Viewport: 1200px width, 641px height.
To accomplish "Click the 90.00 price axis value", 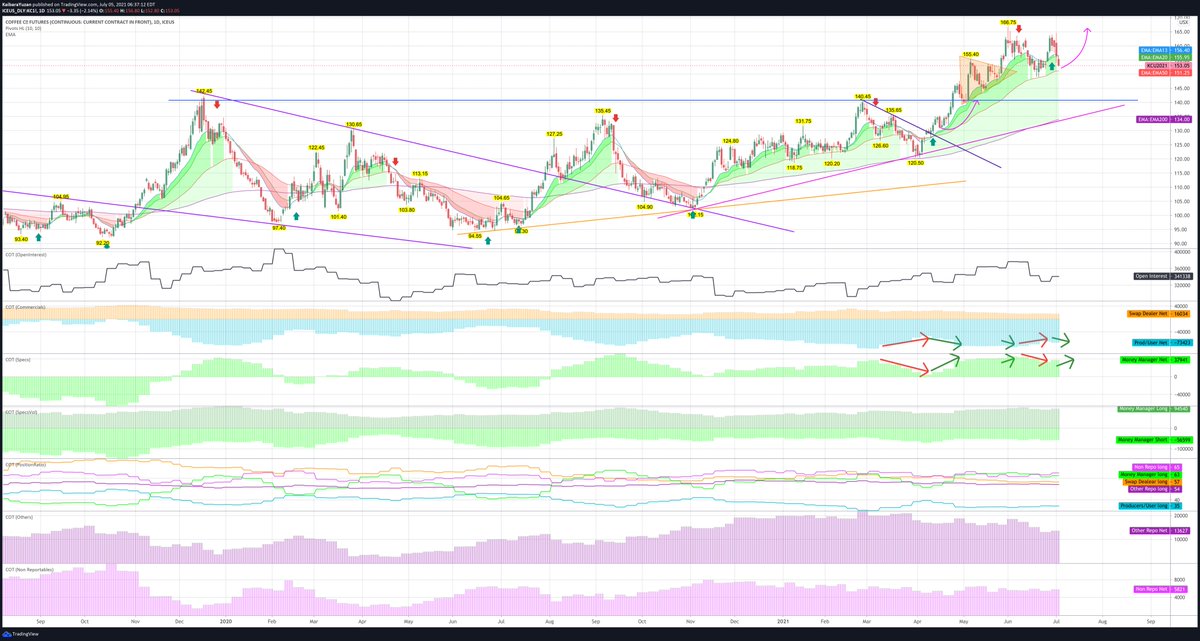I will click(x=1181, y=243).
